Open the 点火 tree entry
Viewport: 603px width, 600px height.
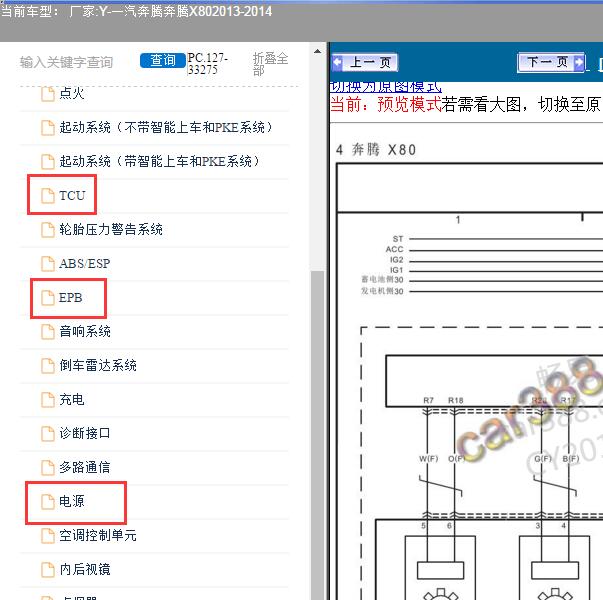pyautogui.click(x=72, y=93)
